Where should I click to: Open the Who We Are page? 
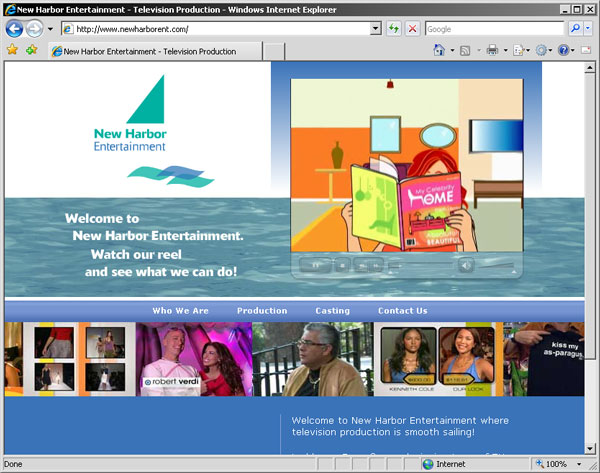click(181, 311)
